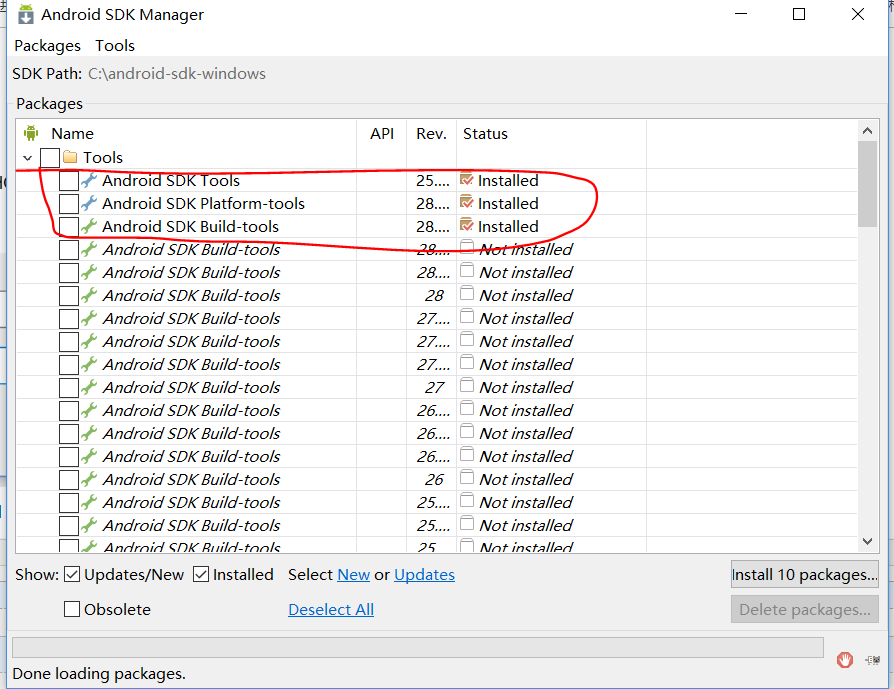This screenshot has height=689, width=894.
Task: Tick checkbox of Build-tools revision 26 row
Action: coord(69,479)
